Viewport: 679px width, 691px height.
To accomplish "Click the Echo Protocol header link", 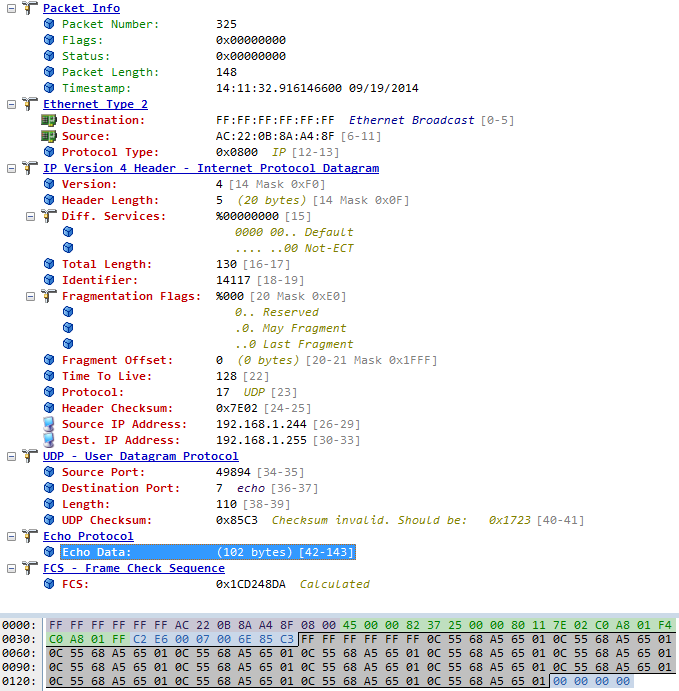I will click(88, 536).
